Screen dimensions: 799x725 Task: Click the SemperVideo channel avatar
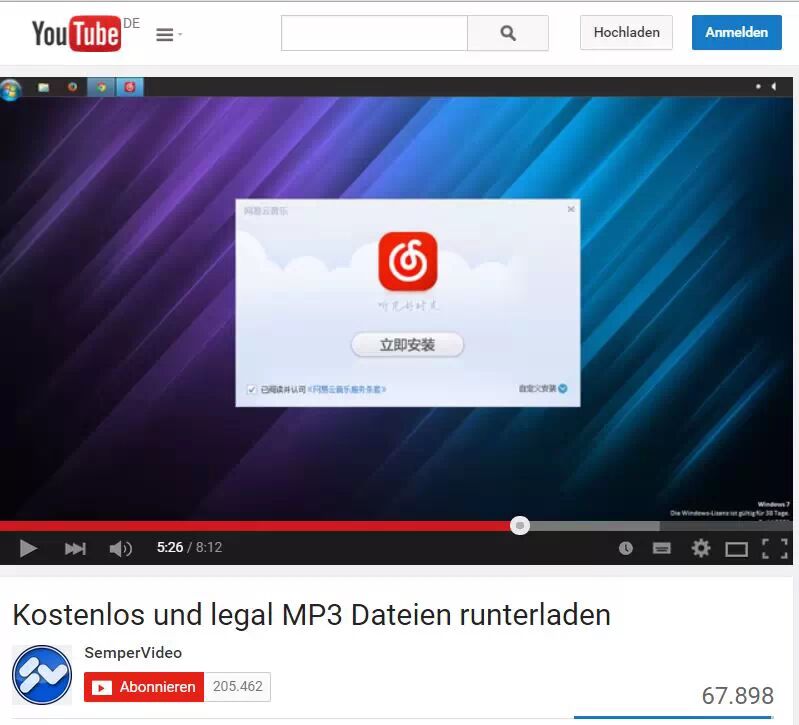[42, 675]
